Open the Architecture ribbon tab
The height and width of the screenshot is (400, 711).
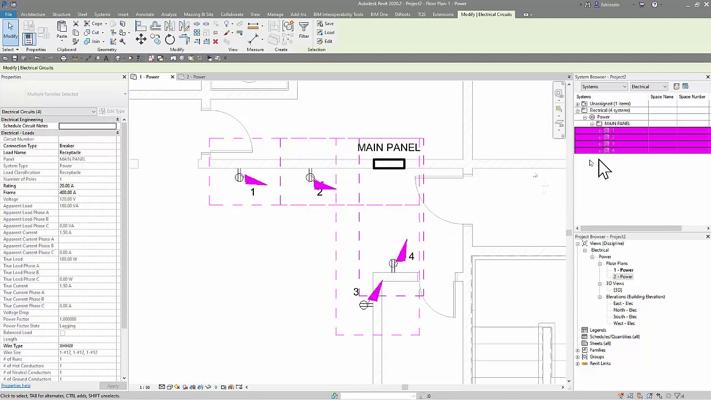33,15
